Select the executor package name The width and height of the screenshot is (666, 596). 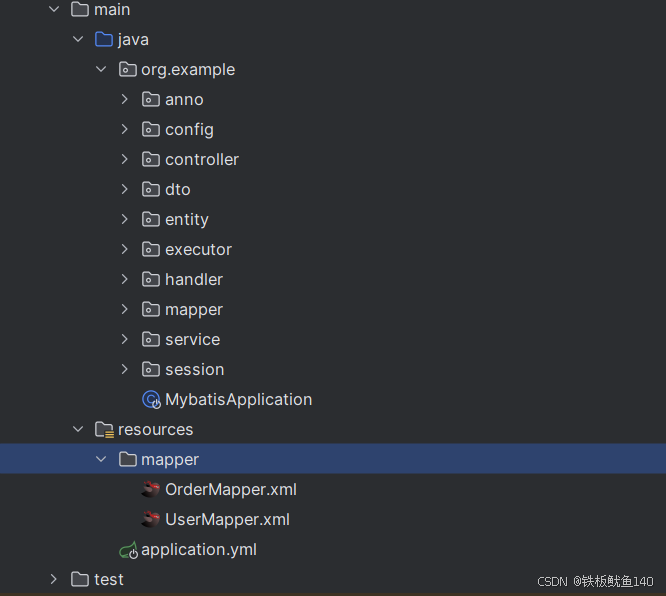tap(198, 250)
